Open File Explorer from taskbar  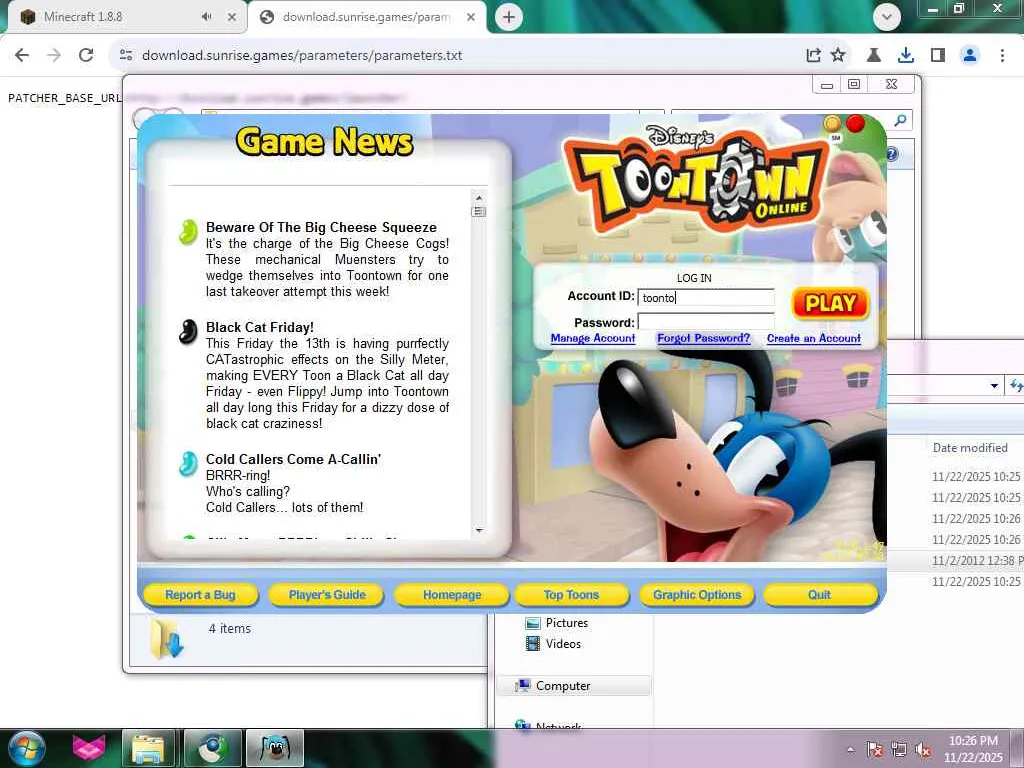pos(148,748)
